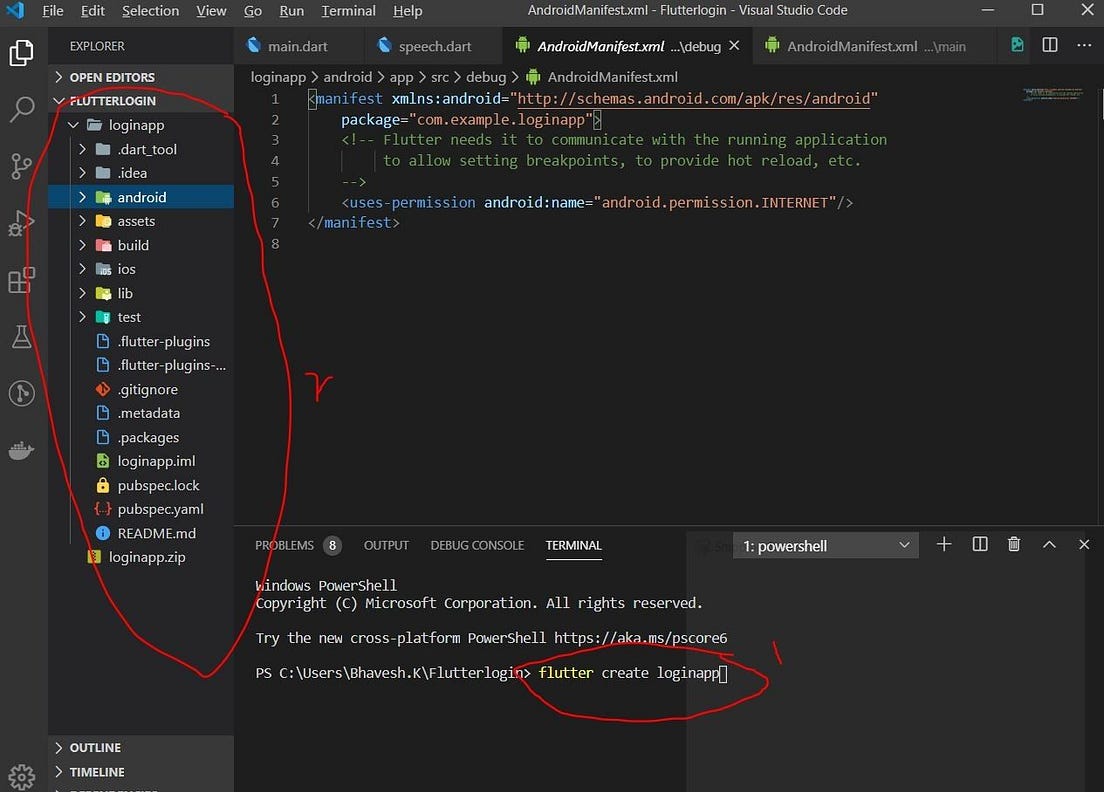The width and height of the screenshot is (1104, 792).
Task: Click the loginapp breadcrumb
Action: coord(276,76)
